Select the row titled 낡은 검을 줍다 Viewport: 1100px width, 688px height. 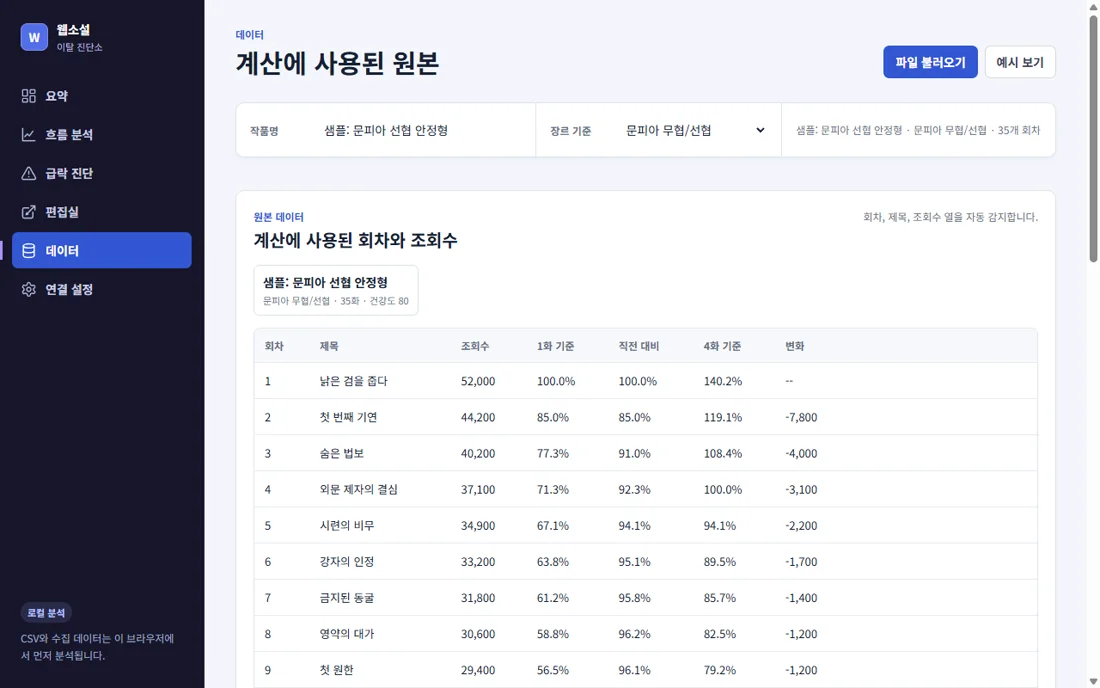coord(645,381)
